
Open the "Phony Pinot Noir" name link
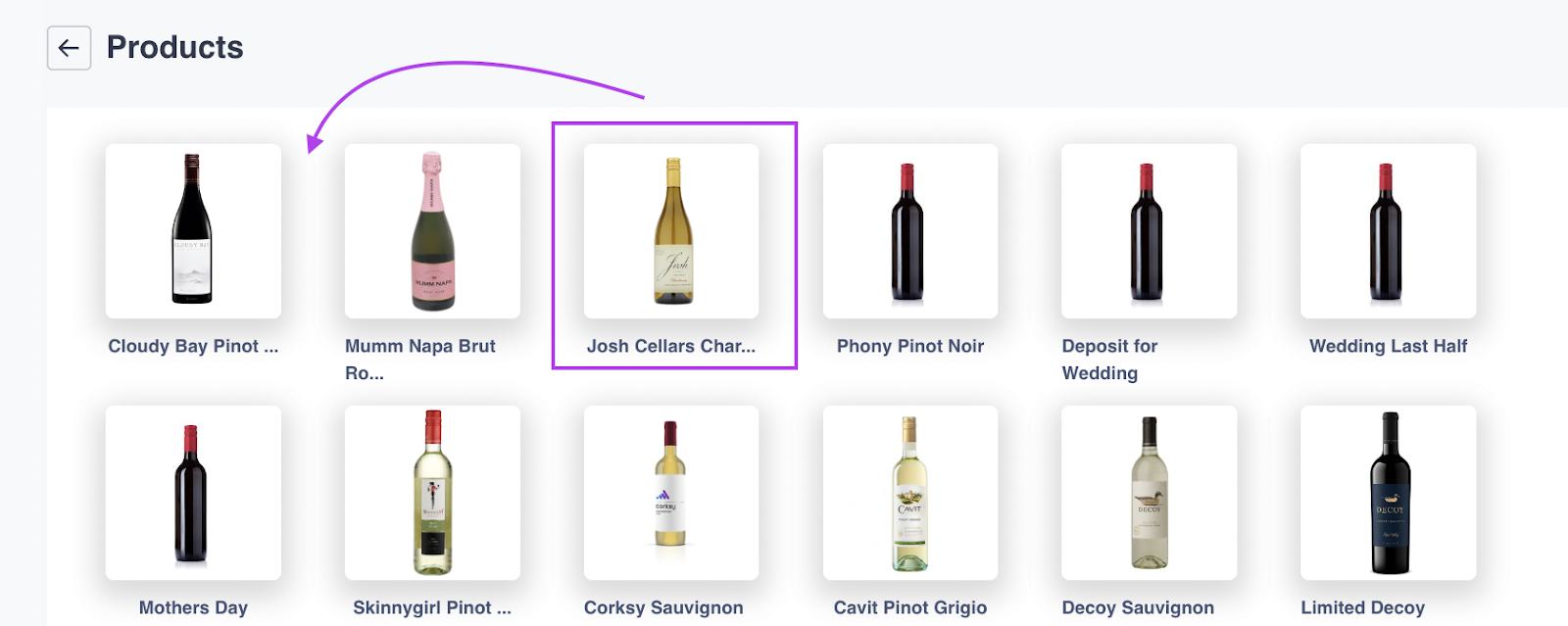pyautogui.click(x=909, y=346)
